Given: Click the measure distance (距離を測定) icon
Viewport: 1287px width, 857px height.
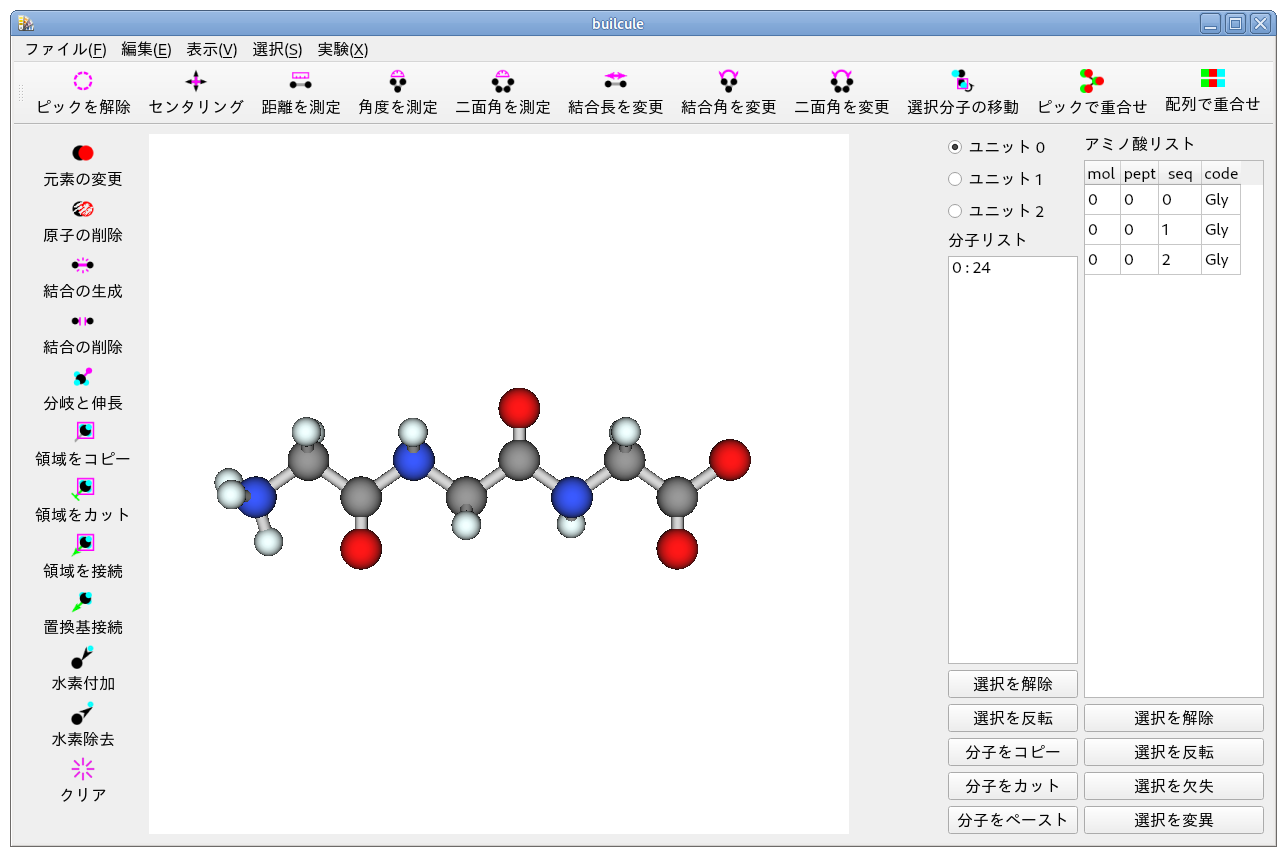Looking at the screenshot, I should (x=300, y=82).
